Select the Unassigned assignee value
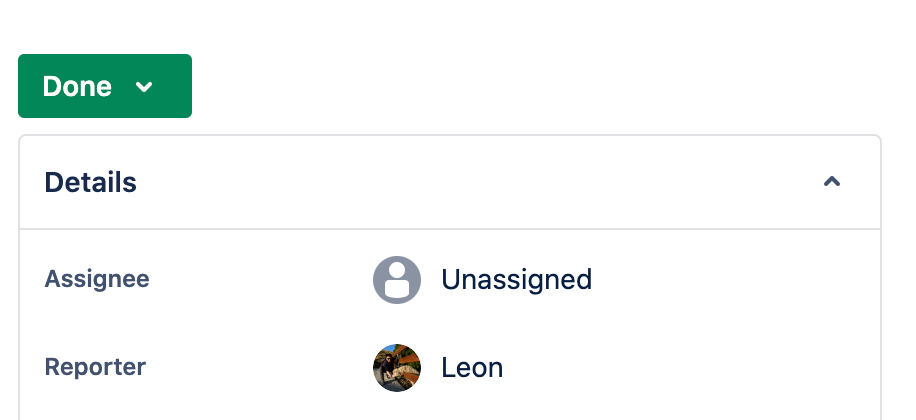 [516, 279]
